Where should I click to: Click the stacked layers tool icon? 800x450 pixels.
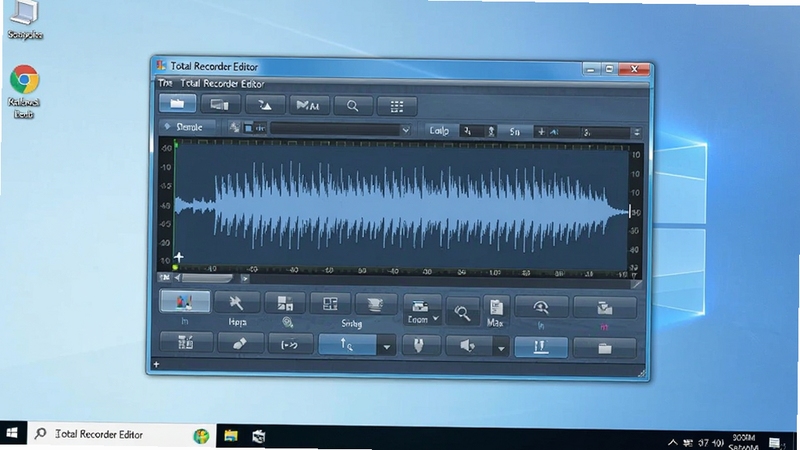376,305
